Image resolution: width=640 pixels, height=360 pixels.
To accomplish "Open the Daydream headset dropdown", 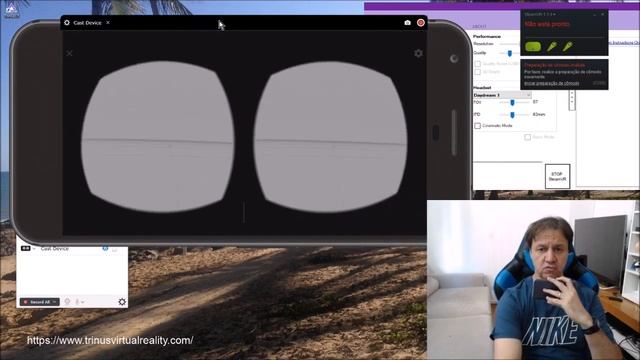I will [x=502, y=95].
